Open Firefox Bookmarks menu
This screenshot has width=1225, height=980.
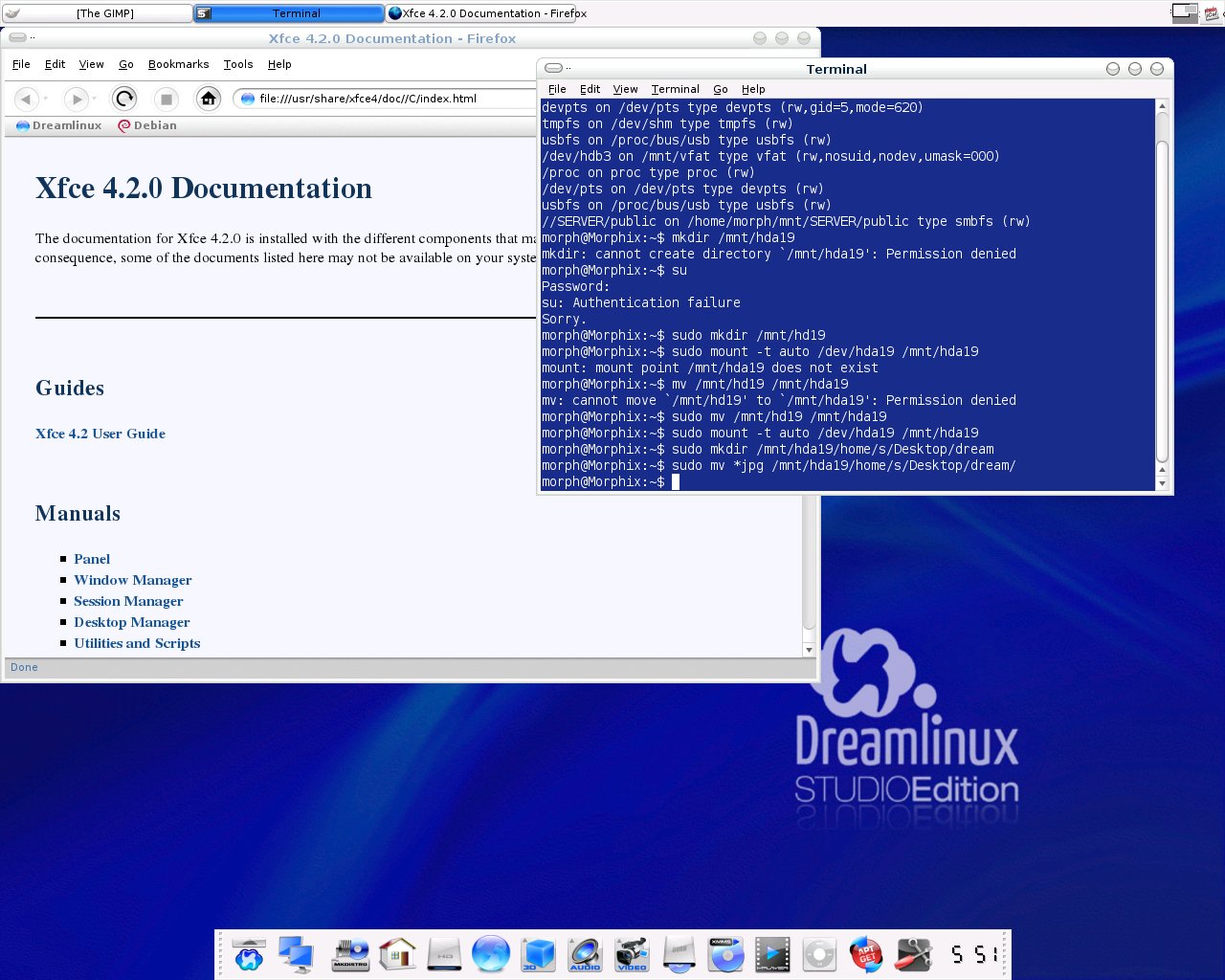click(x=179, y=64)
